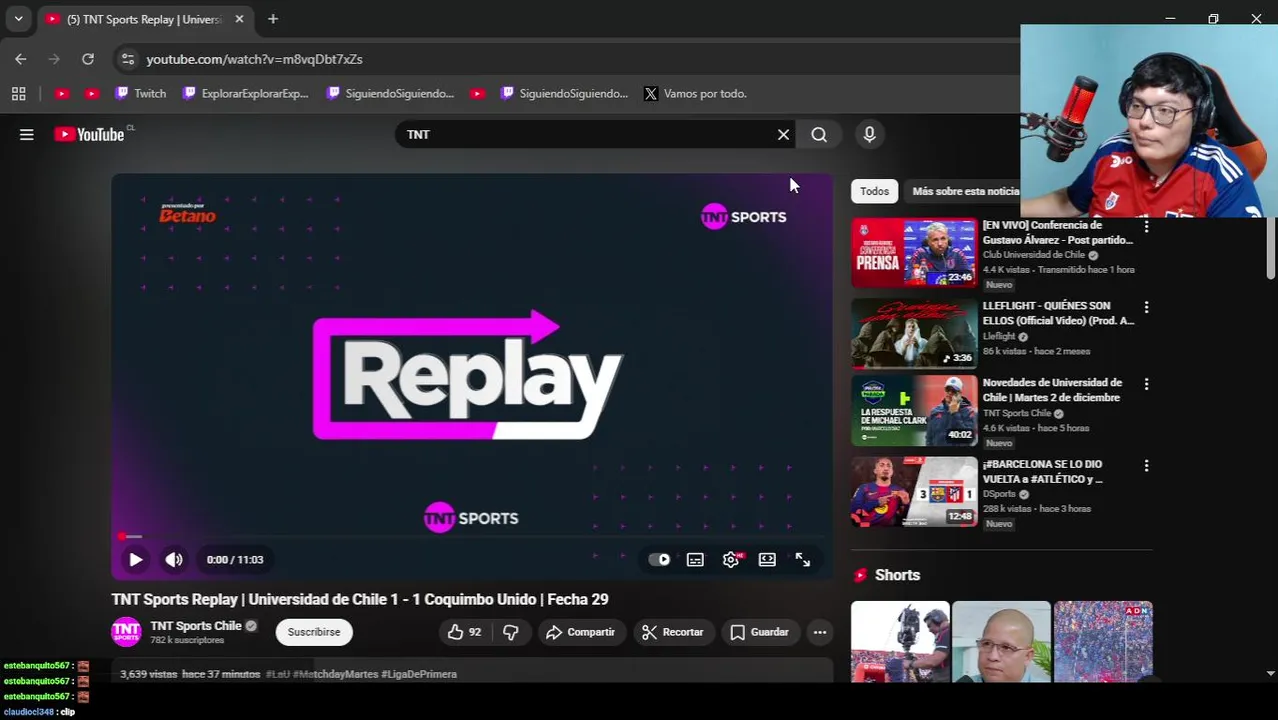
Task: Subscribe with the Suscribirse button
Action: [314, 632]
